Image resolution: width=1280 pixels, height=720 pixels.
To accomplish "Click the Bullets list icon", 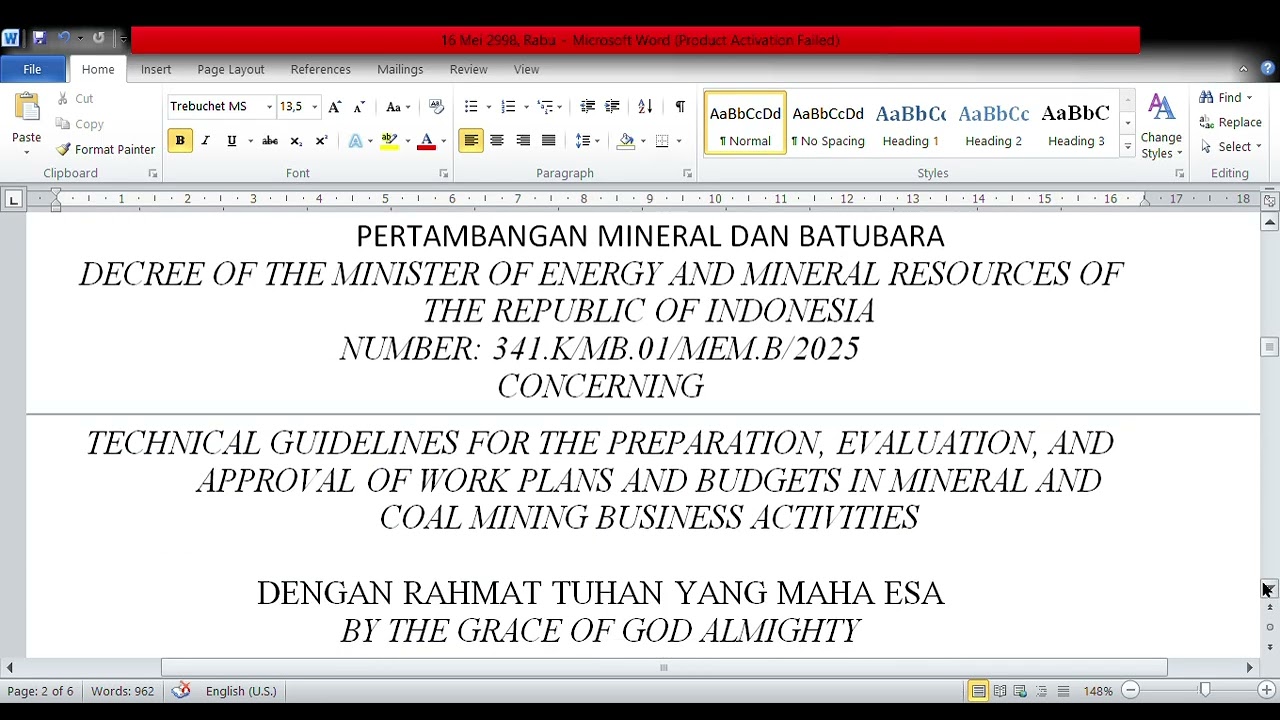I will [x=471, y=107].
